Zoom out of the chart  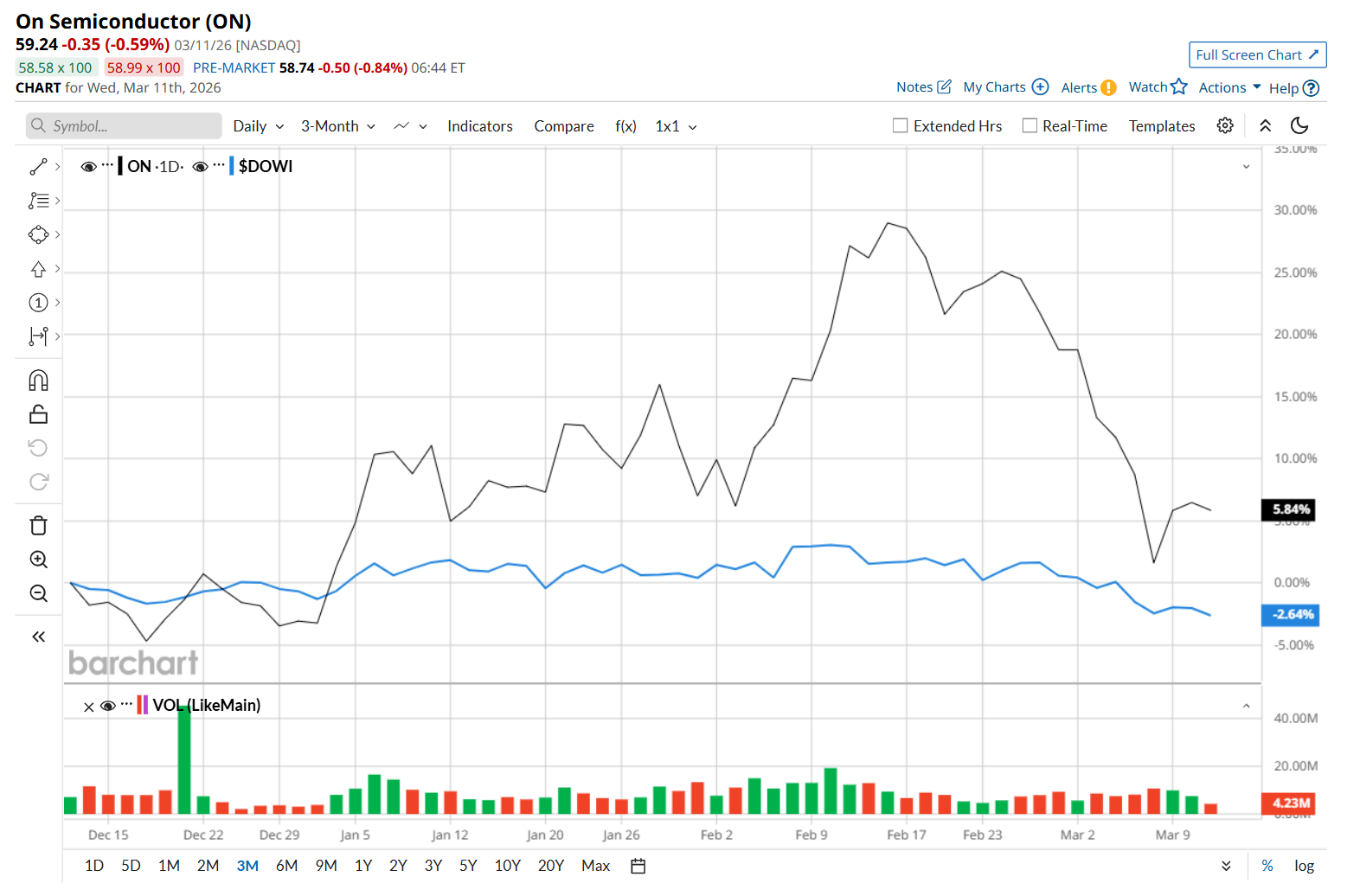point(38,593)
